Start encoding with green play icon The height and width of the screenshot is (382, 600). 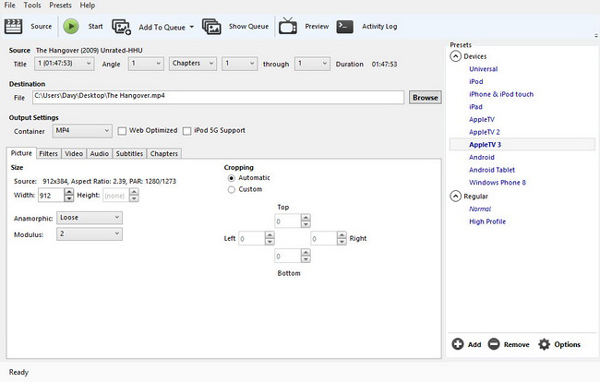tap(71, 26)
